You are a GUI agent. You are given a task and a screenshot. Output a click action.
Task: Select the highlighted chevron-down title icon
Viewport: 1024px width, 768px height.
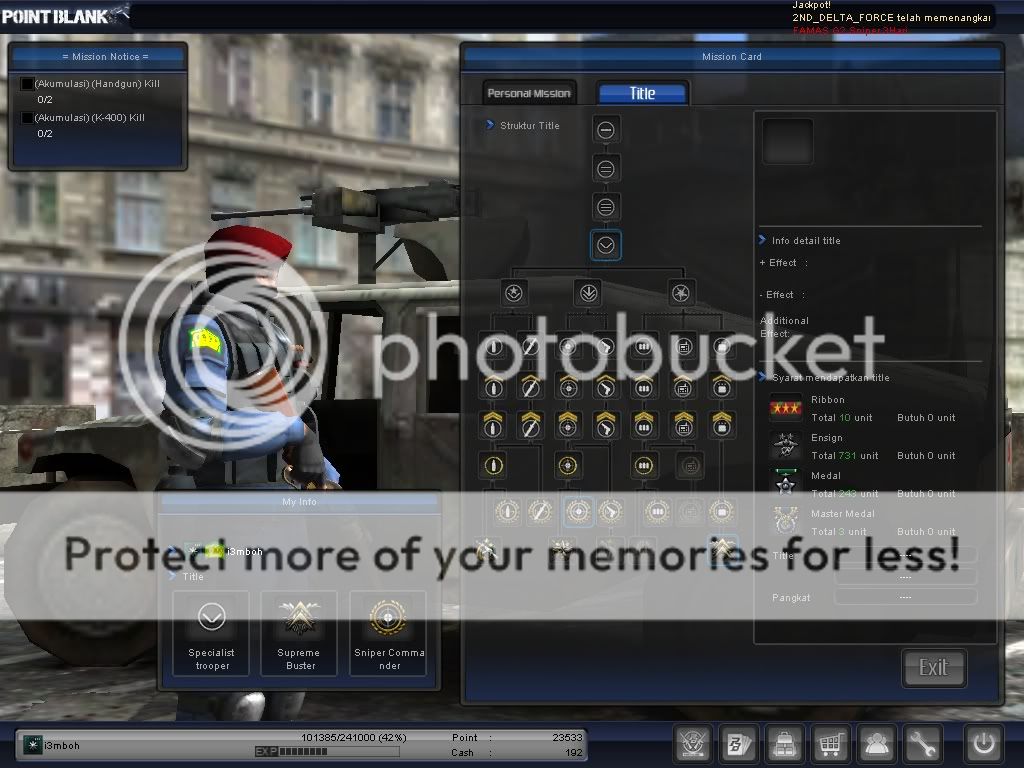tap(606, 246)
